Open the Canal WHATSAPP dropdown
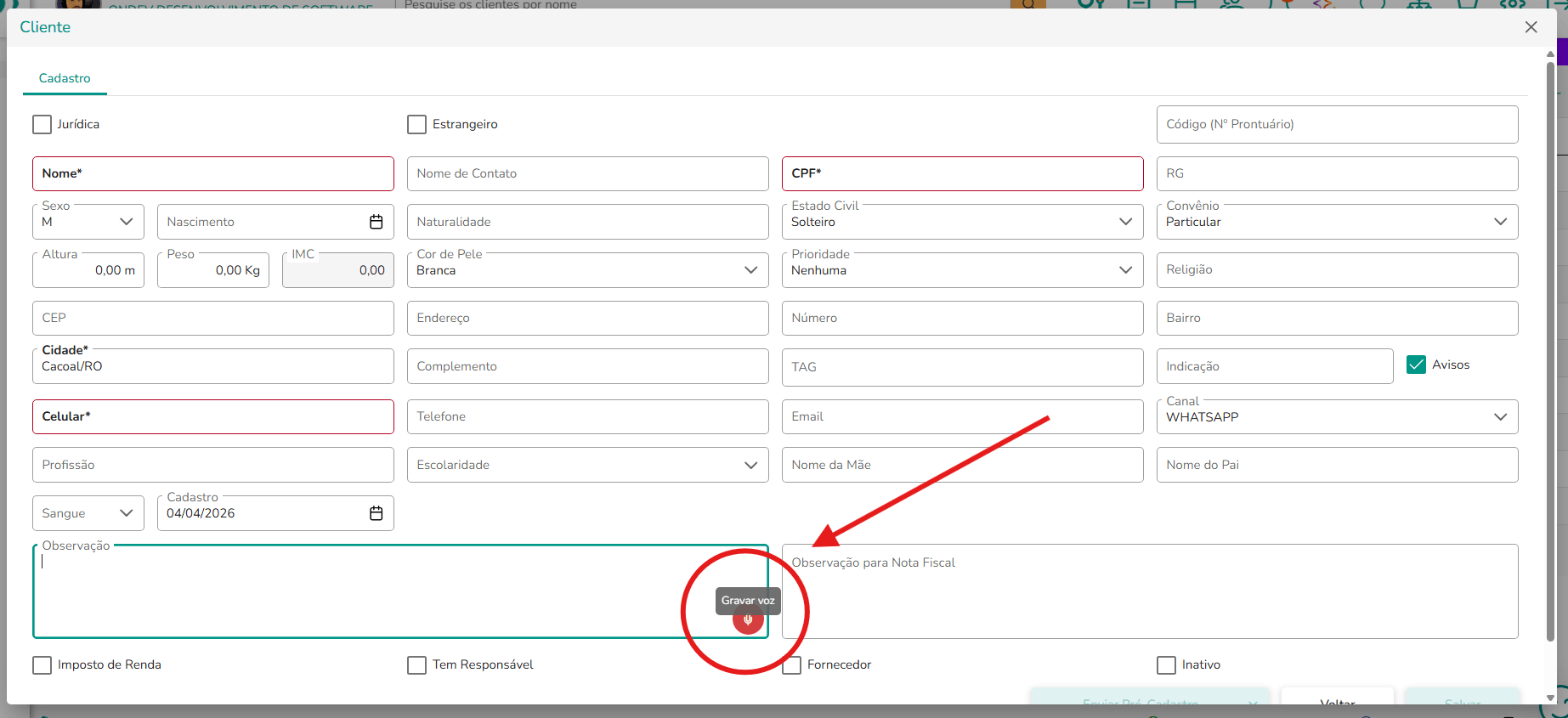This screenshot has height=718, width=1568. [1337, 416]
